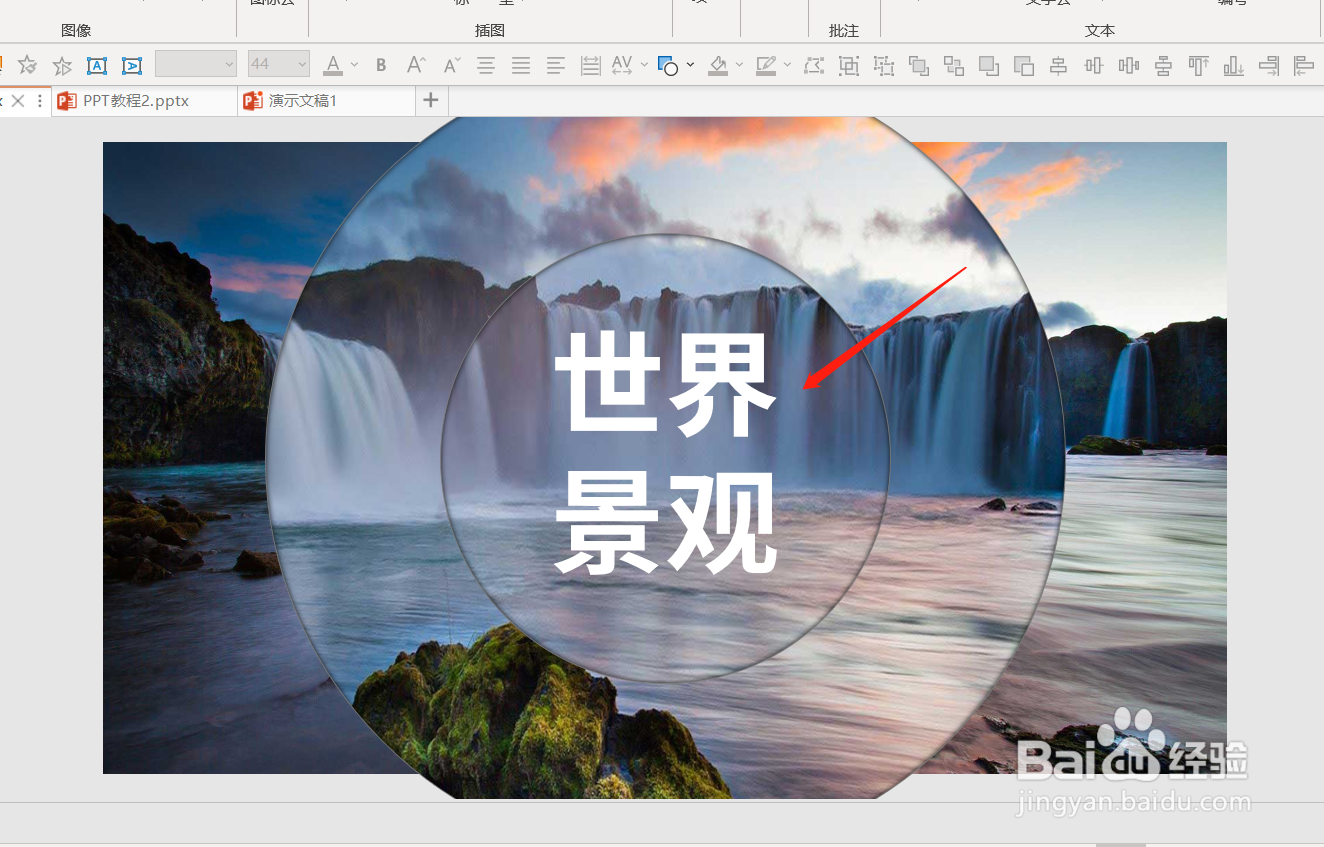
Task: Center align the text
Action: pyautogui.click(x=486, y=65)
